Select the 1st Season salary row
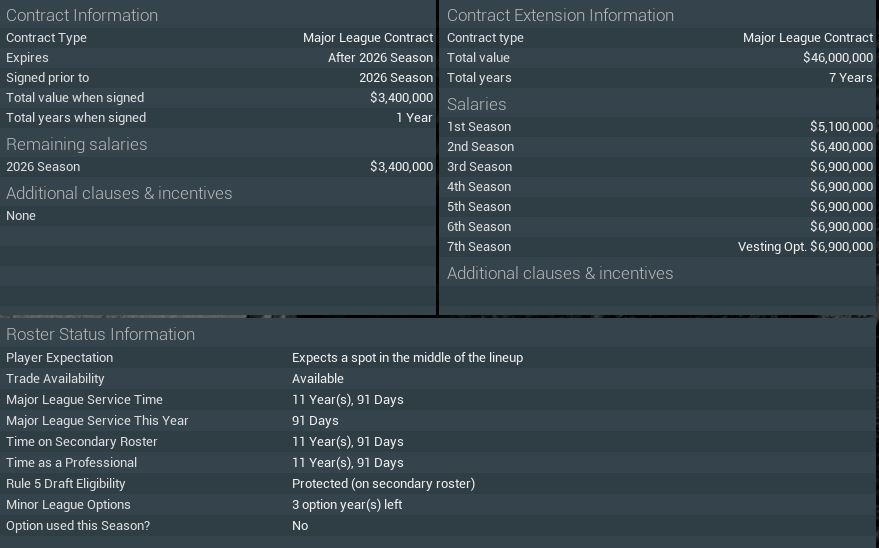The width and height of the screenshot is (879, 548). coord(659,127)
